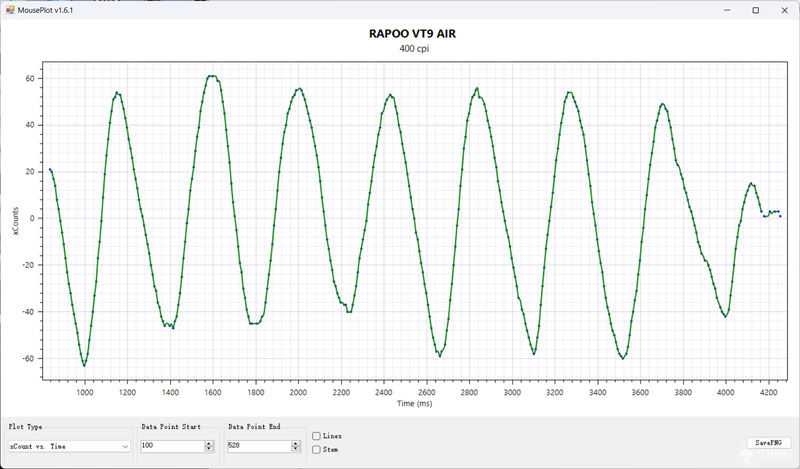Screen dimensions: 800x469
Task: Enable the Stem checkbox
Action: [316, 450]
